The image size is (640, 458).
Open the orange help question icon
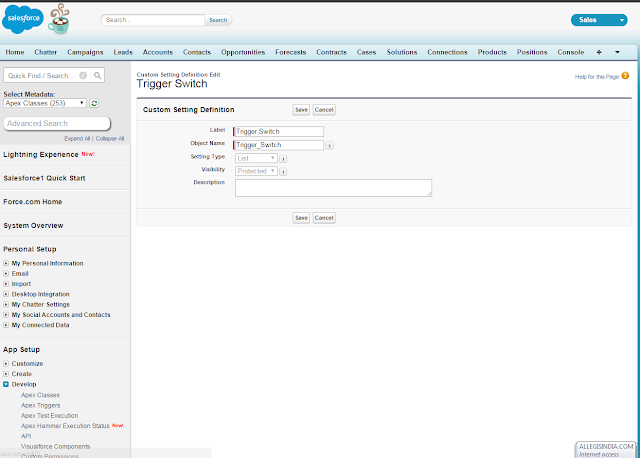tap(625, 76)
